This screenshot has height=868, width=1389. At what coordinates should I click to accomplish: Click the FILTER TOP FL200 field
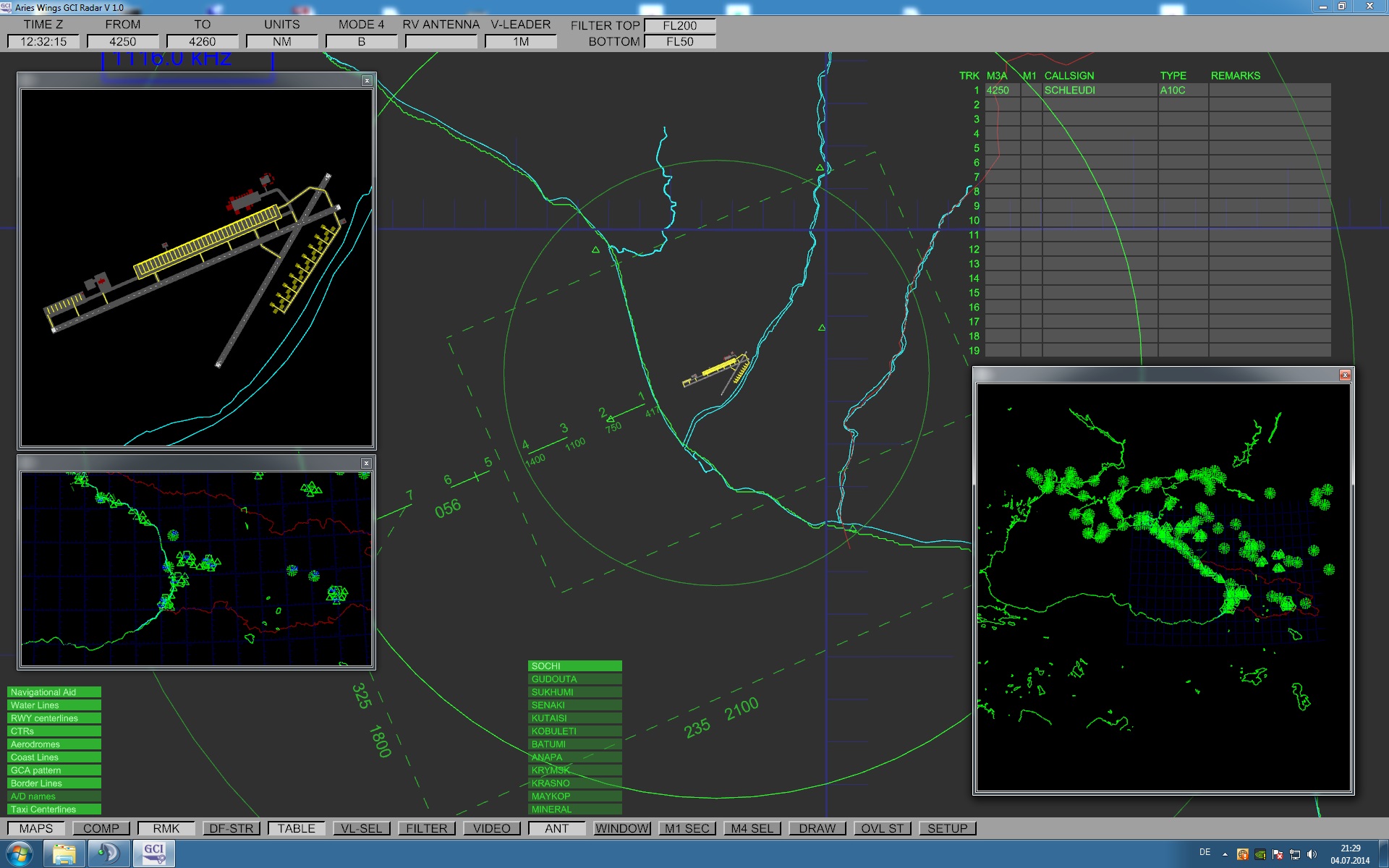point(679,25)
